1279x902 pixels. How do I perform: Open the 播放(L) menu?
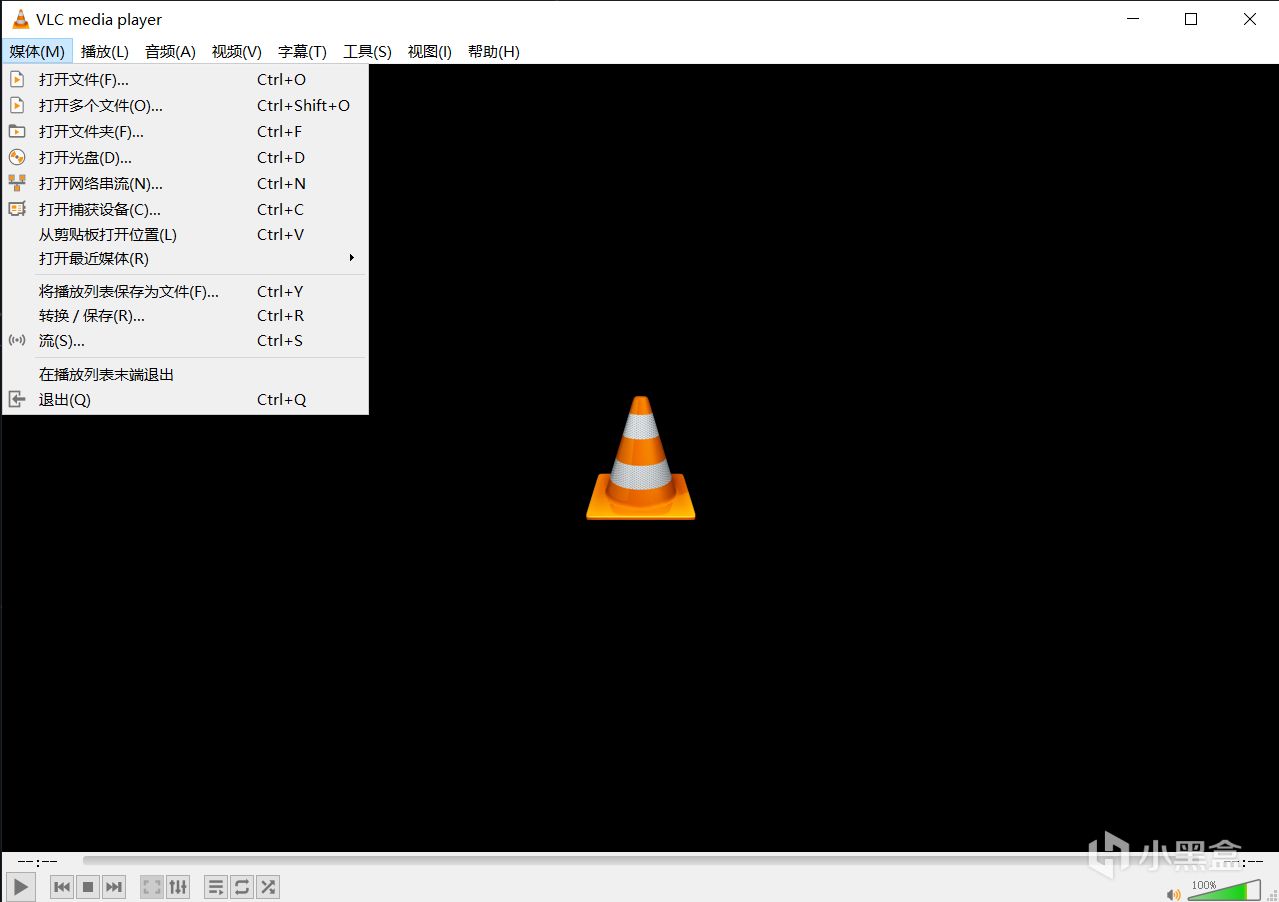(105, 51)
